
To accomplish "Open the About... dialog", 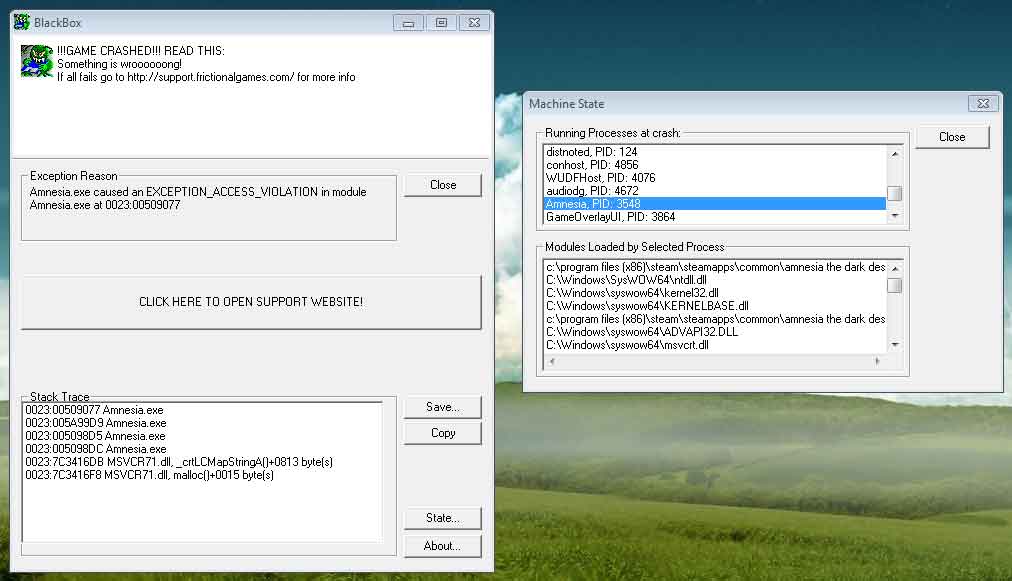I will [442, 546].
